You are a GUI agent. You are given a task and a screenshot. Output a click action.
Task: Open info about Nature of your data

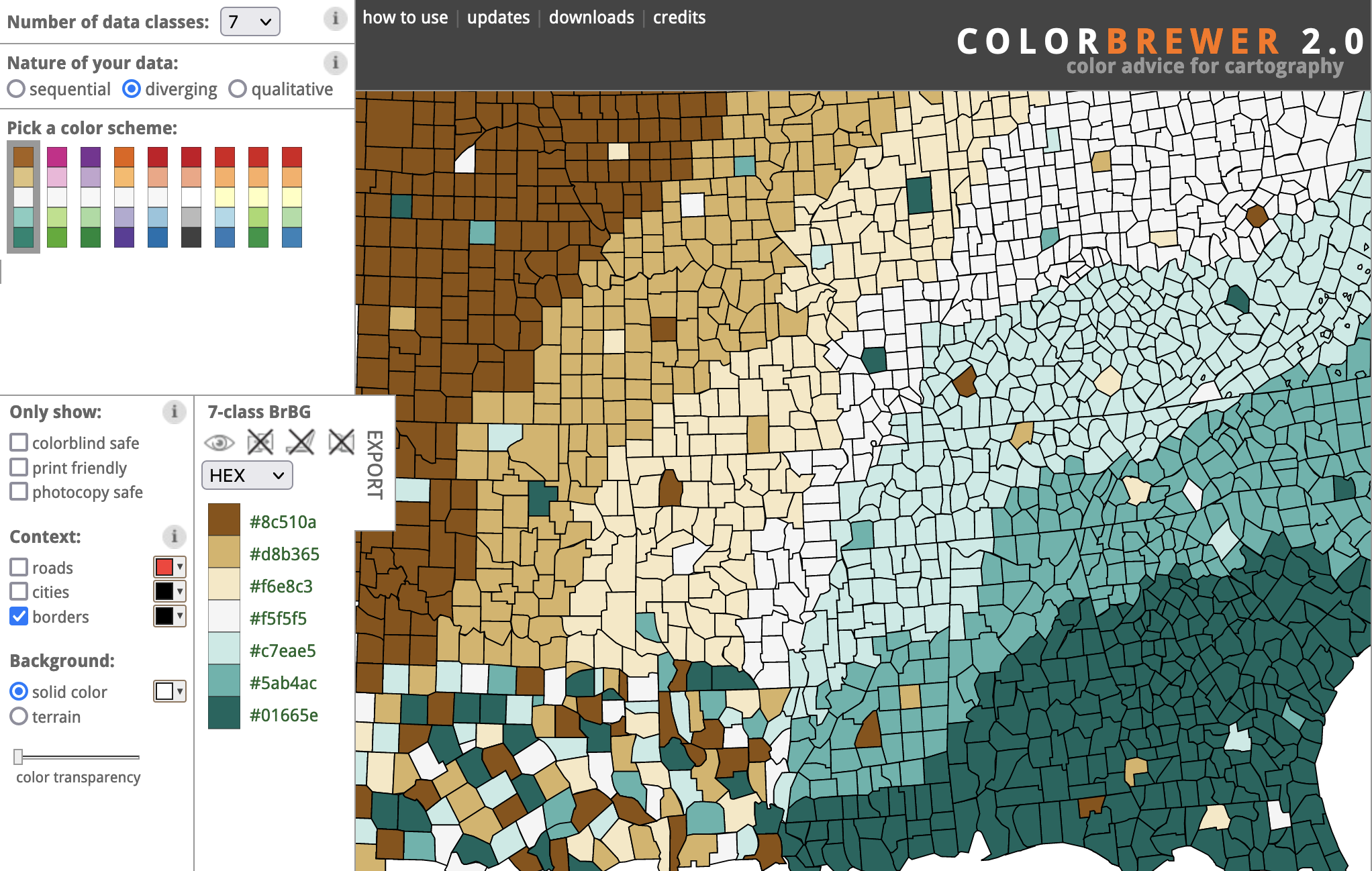[x=336, y=63]
